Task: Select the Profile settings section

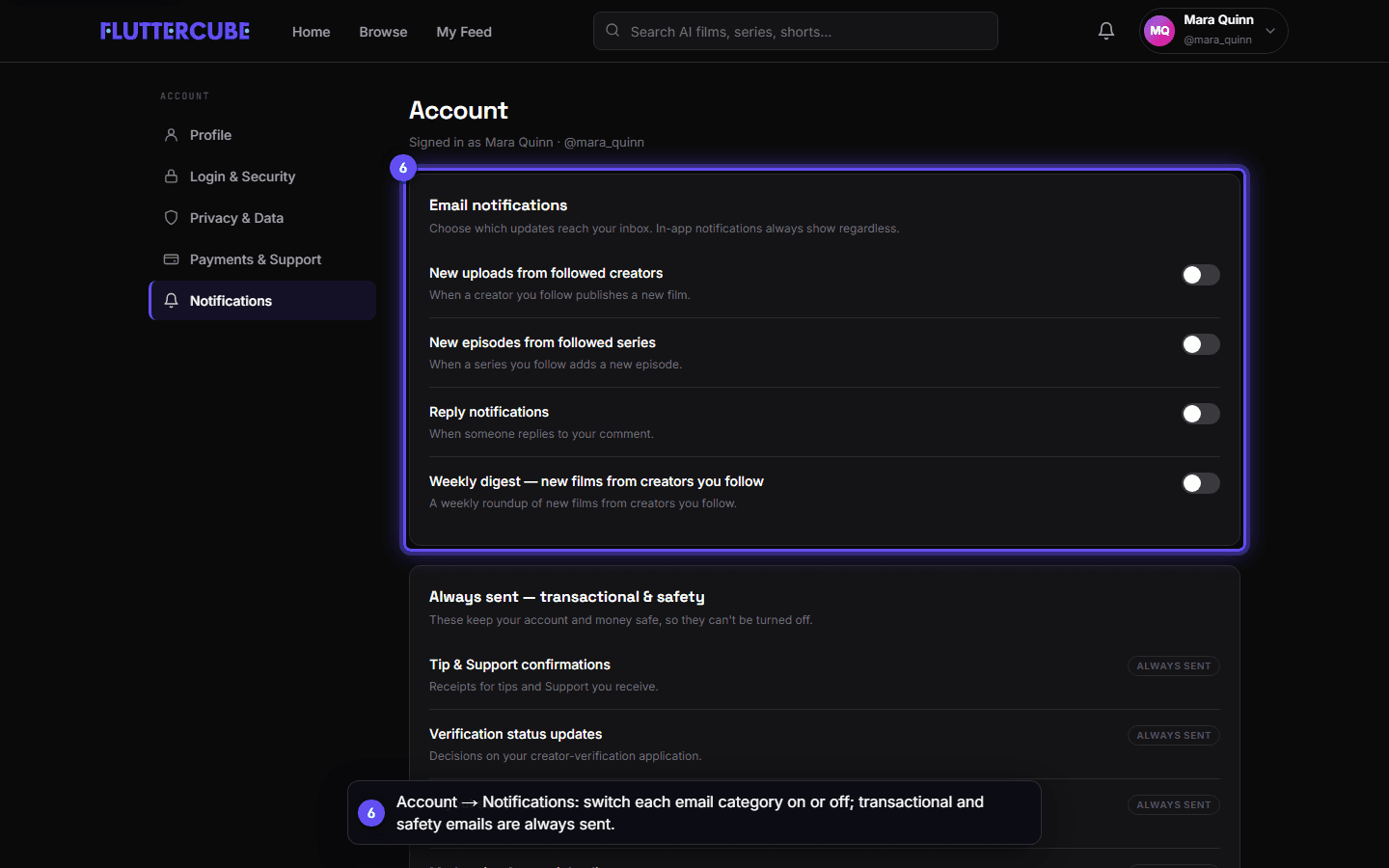Action: click(262, 135)
